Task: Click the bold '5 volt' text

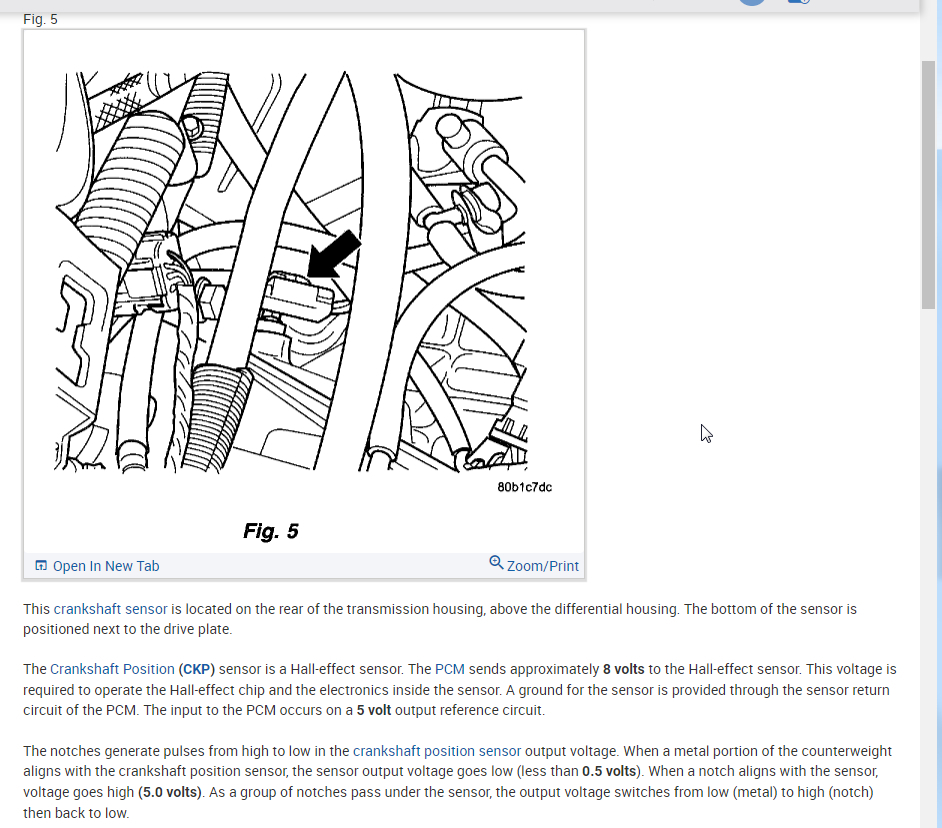Action: click(374, 710)
